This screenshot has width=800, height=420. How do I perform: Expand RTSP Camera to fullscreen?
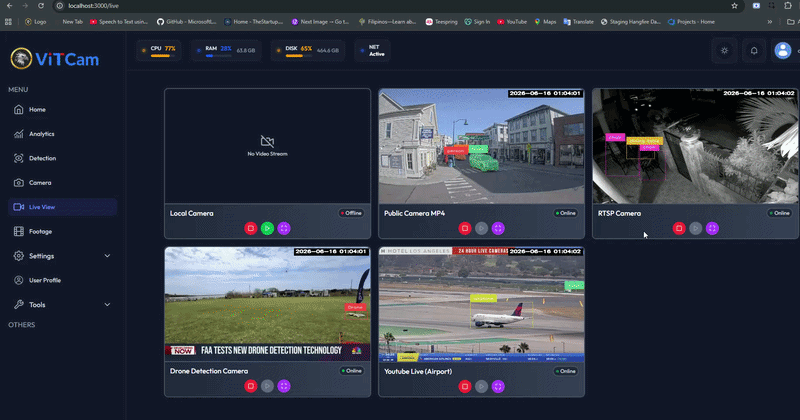712,228
